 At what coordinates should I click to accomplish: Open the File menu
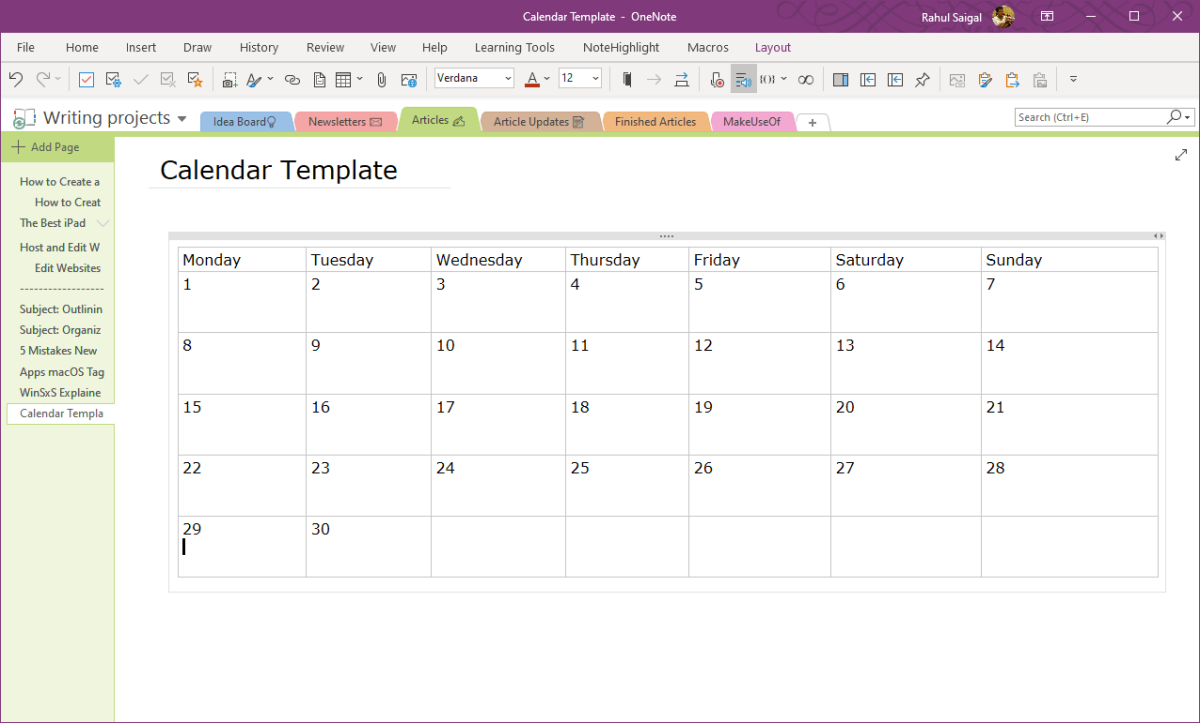26,47
